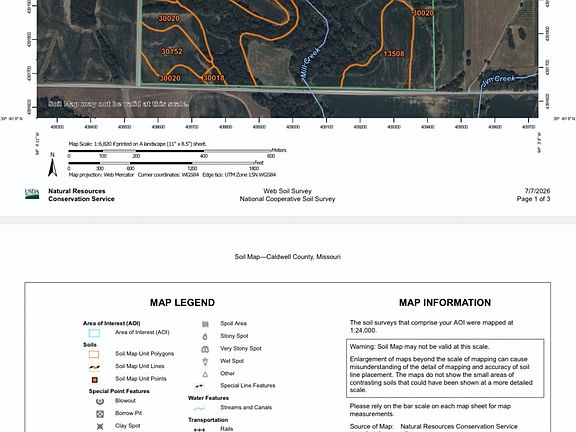The width and height of the screenshot is (576, 432).
Task: Click the Source of Map line
Action: [x=433, y=426]
